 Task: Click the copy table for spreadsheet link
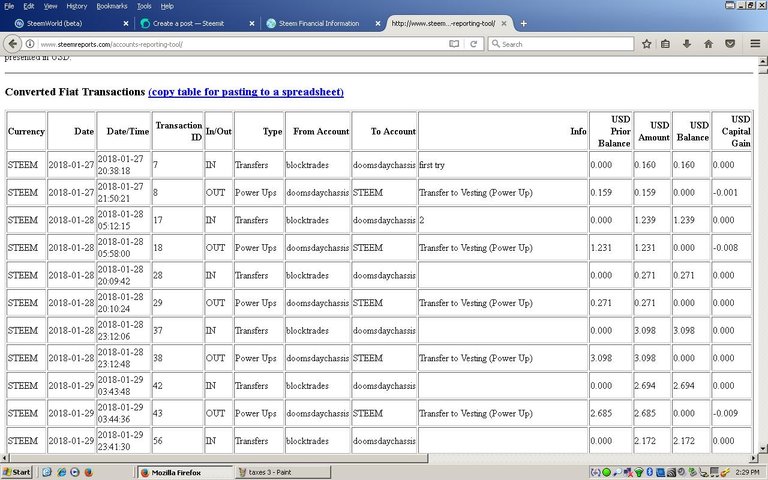(x=246, y=92)
